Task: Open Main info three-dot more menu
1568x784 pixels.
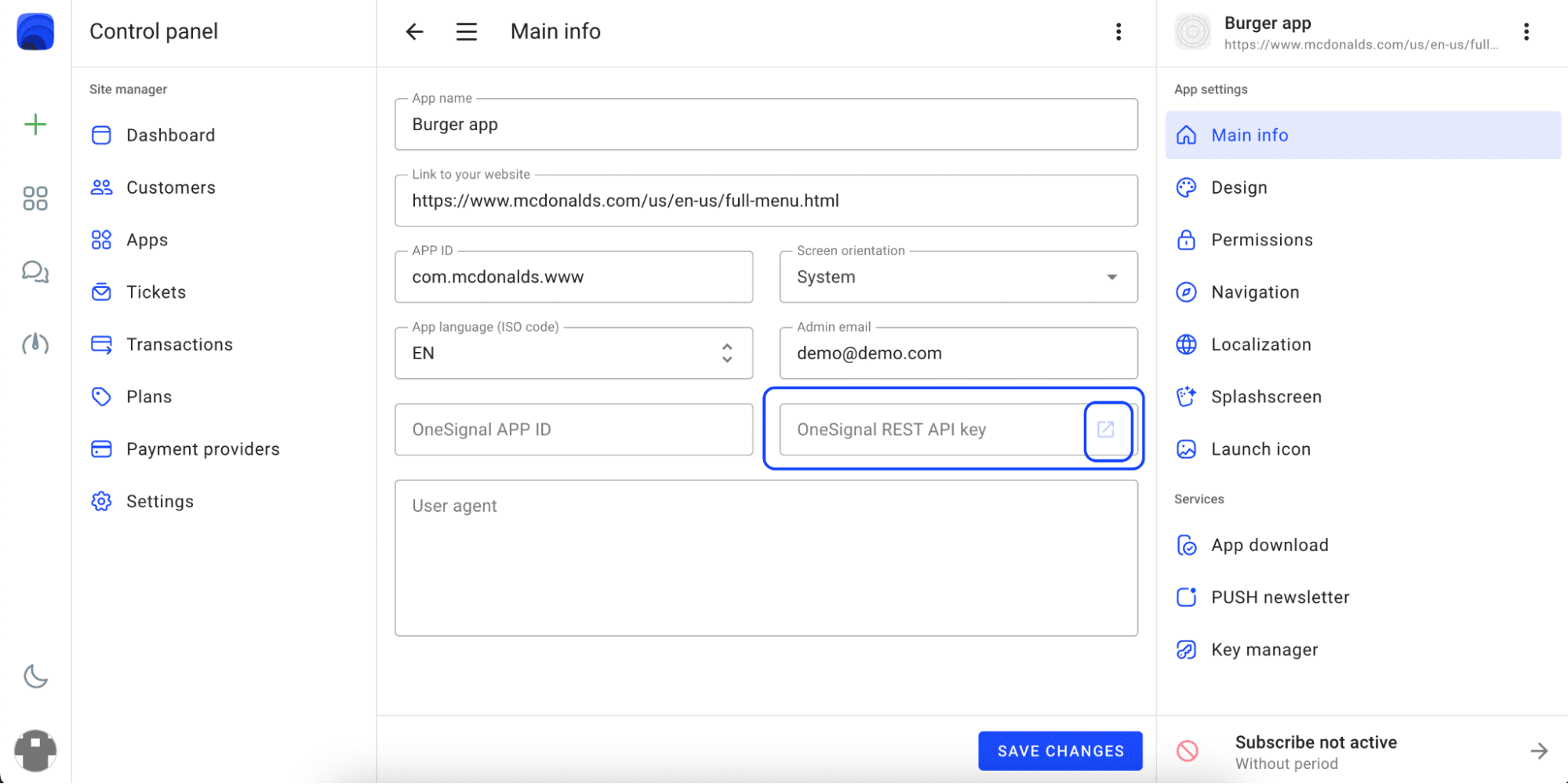Action: pos(1119,31)
